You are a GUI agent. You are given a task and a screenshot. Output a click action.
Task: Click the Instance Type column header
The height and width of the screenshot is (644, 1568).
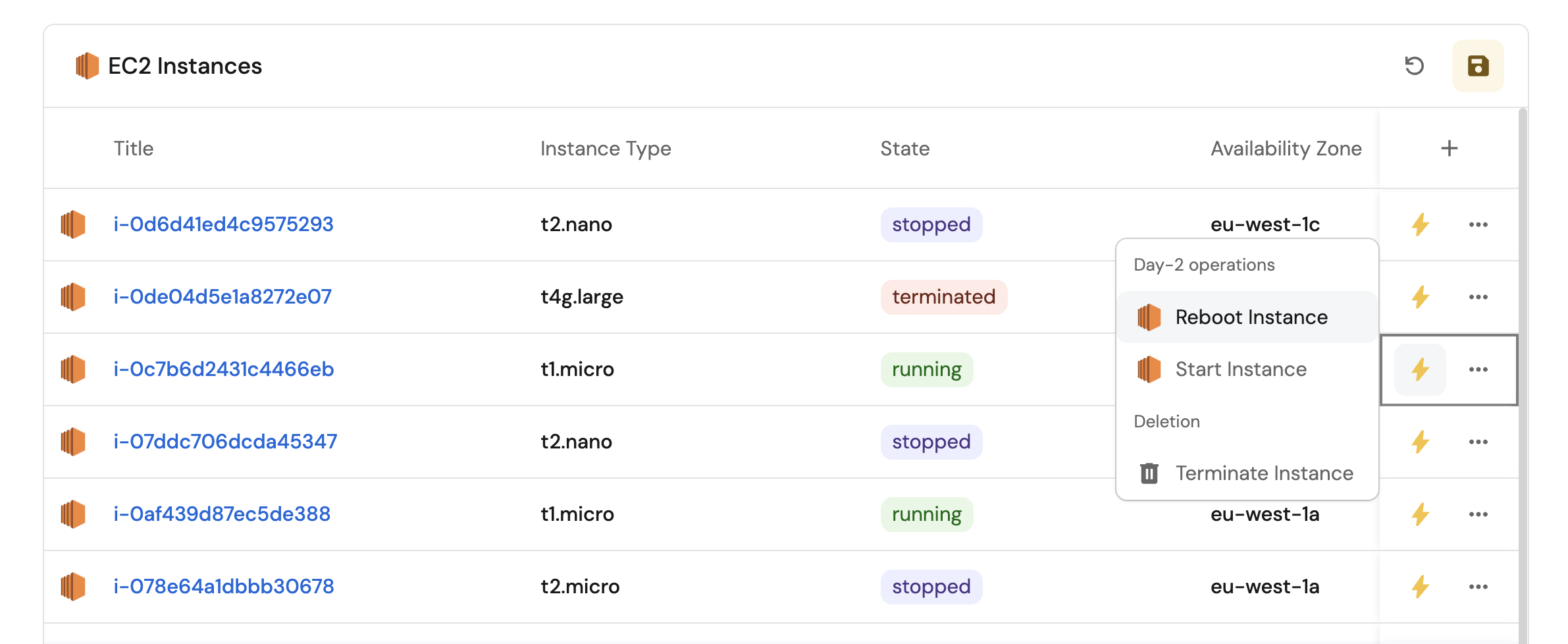point(606,149)
